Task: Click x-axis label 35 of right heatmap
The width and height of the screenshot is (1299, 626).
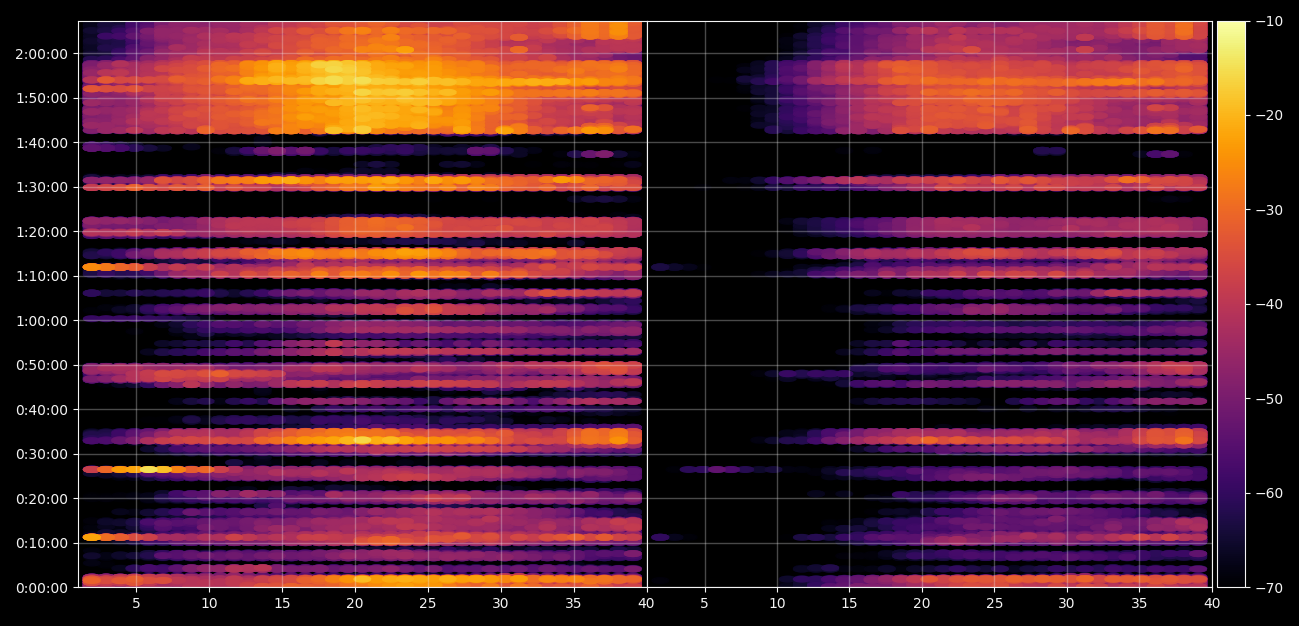Action: 1139,604
